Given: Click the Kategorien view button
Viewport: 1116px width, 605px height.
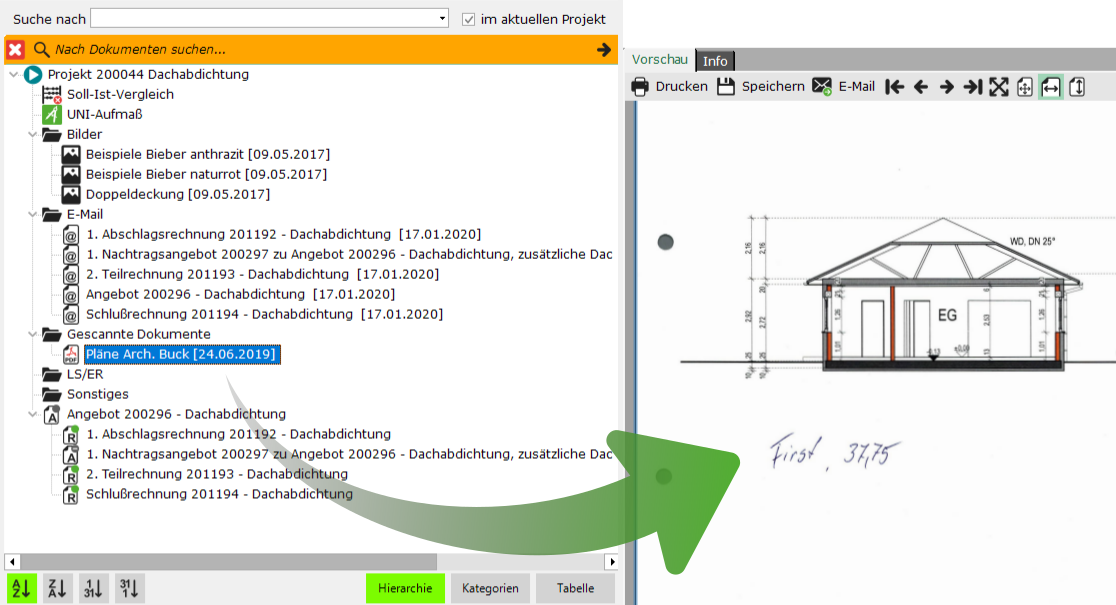Looking at the screenshot, I should [x=490, y=588].
